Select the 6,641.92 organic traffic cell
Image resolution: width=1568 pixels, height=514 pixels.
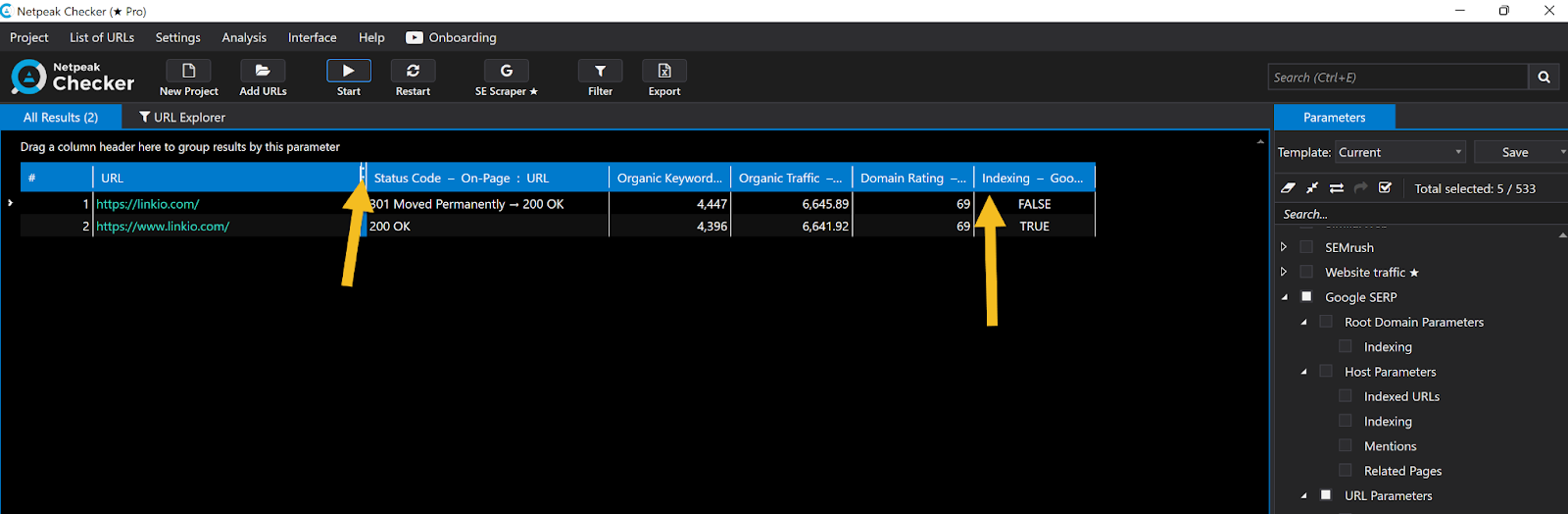[791, 226]
